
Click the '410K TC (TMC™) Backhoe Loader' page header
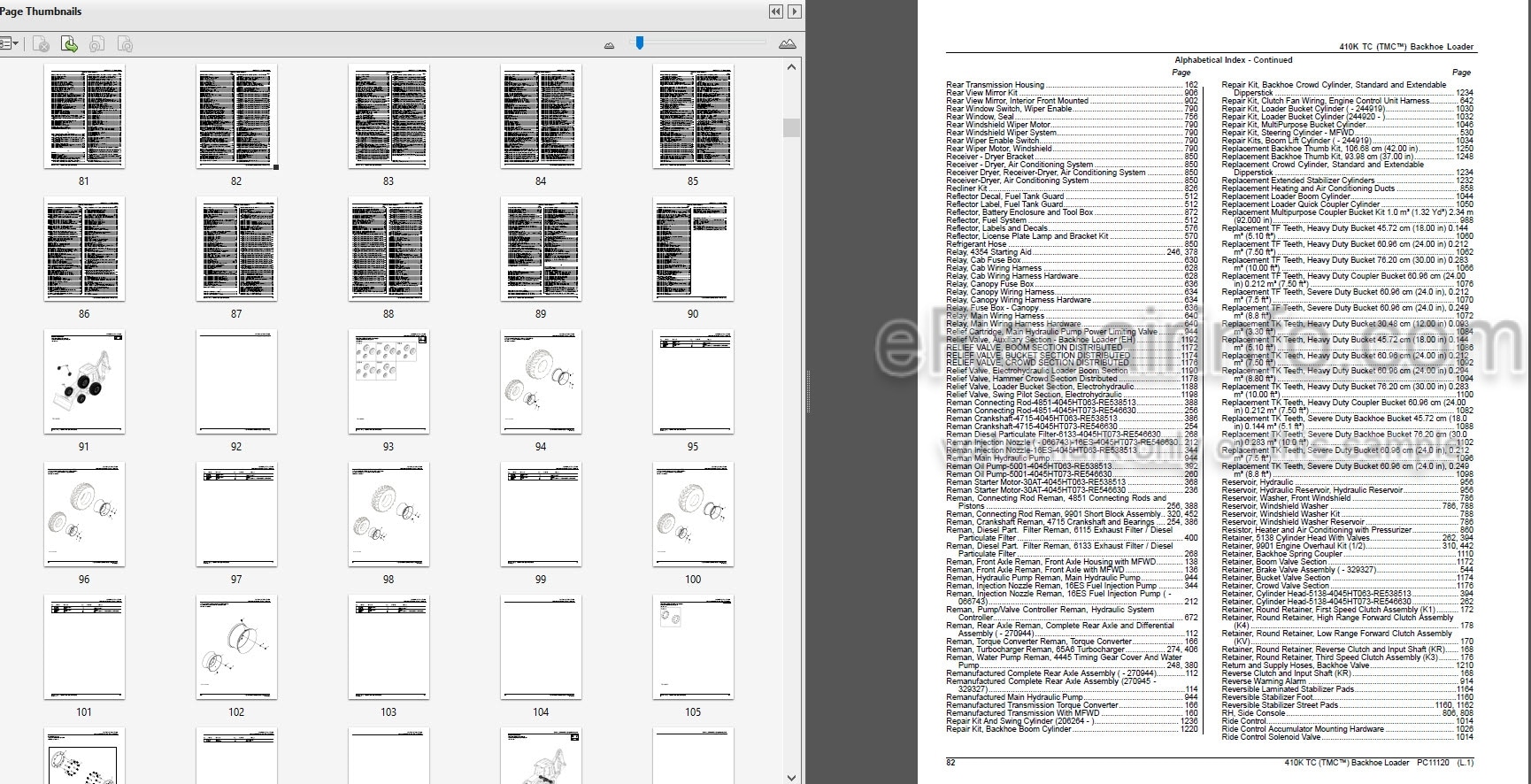tap(1406, 47)
